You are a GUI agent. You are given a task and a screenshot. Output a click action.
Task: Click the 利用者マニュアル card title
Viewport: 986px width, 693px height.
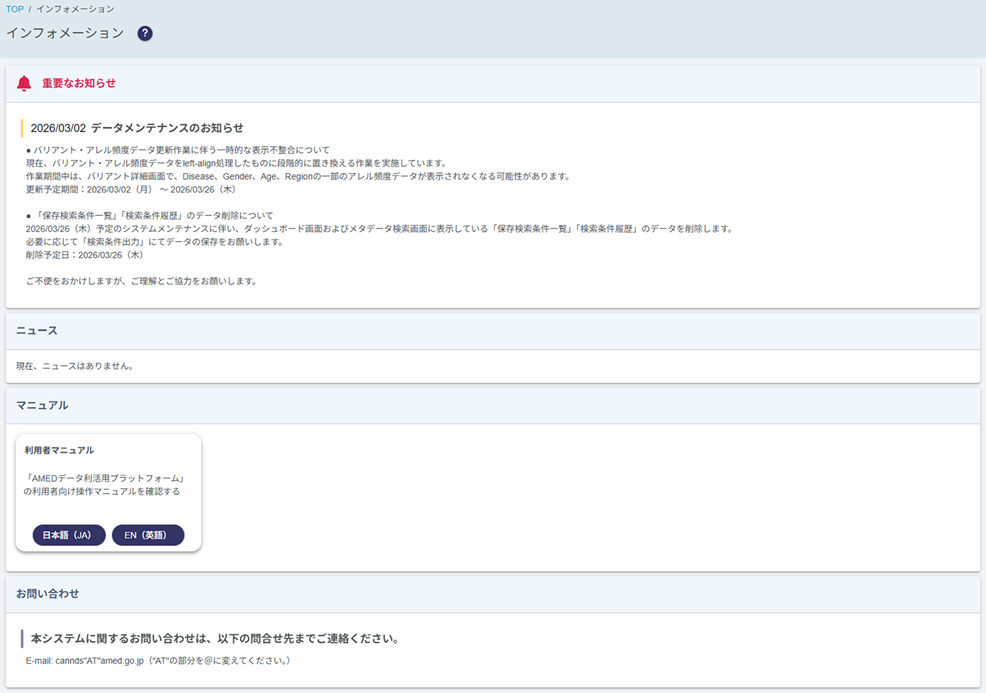[59, 450]
